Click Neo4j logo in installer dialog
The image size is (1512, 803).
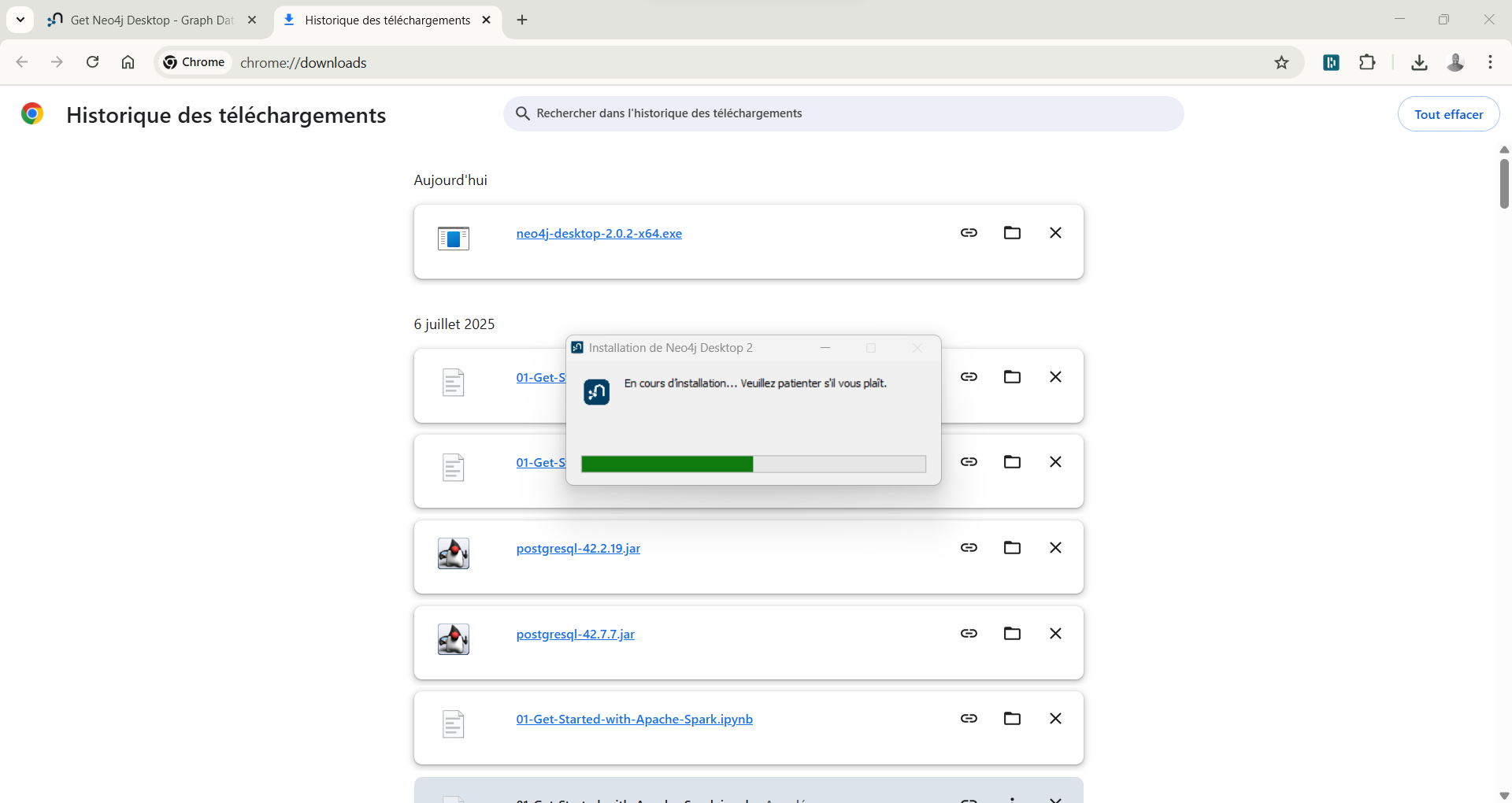pyautogui.click(x=596, y=391)
